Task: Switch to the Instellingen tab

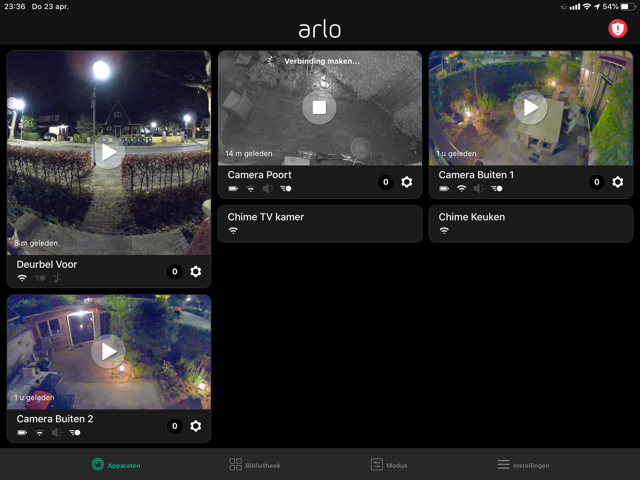Action: click(x=523, y=464)
